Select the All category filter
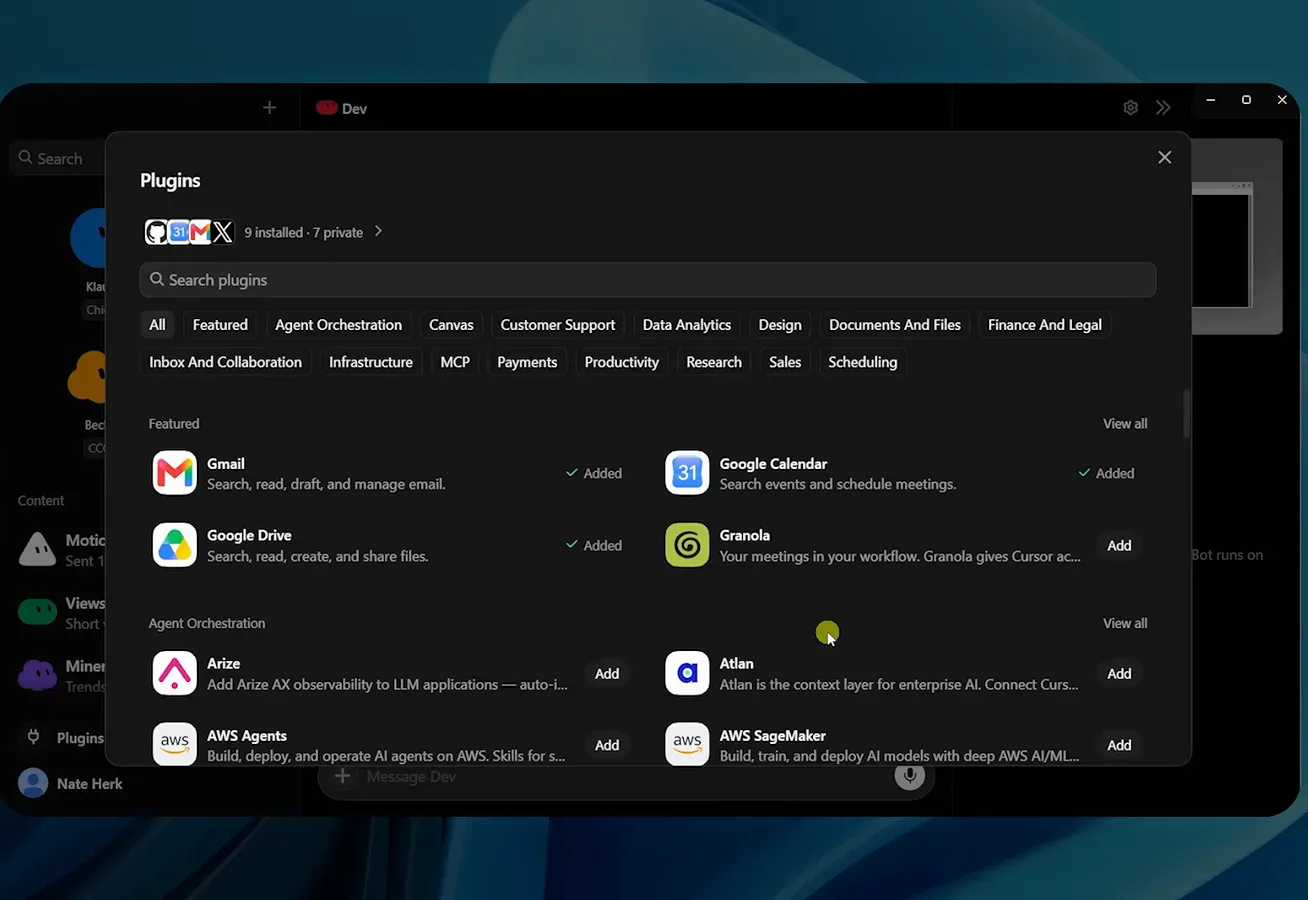 coord(157,325)
